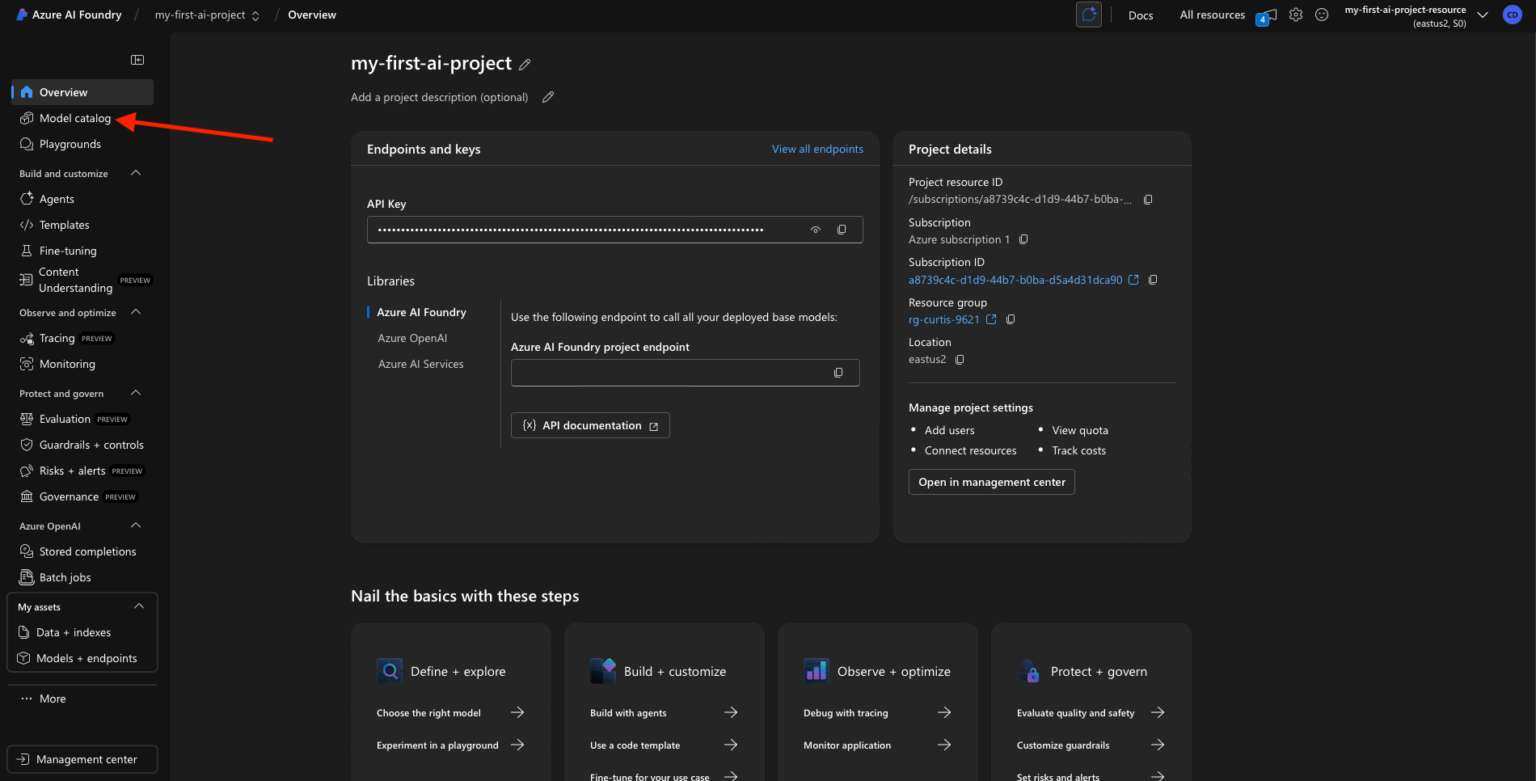The height and width of the screenshot is (781, 1536).
Task: Reveal the hidden API Key with eye icon
Action: tap(815, 230)
